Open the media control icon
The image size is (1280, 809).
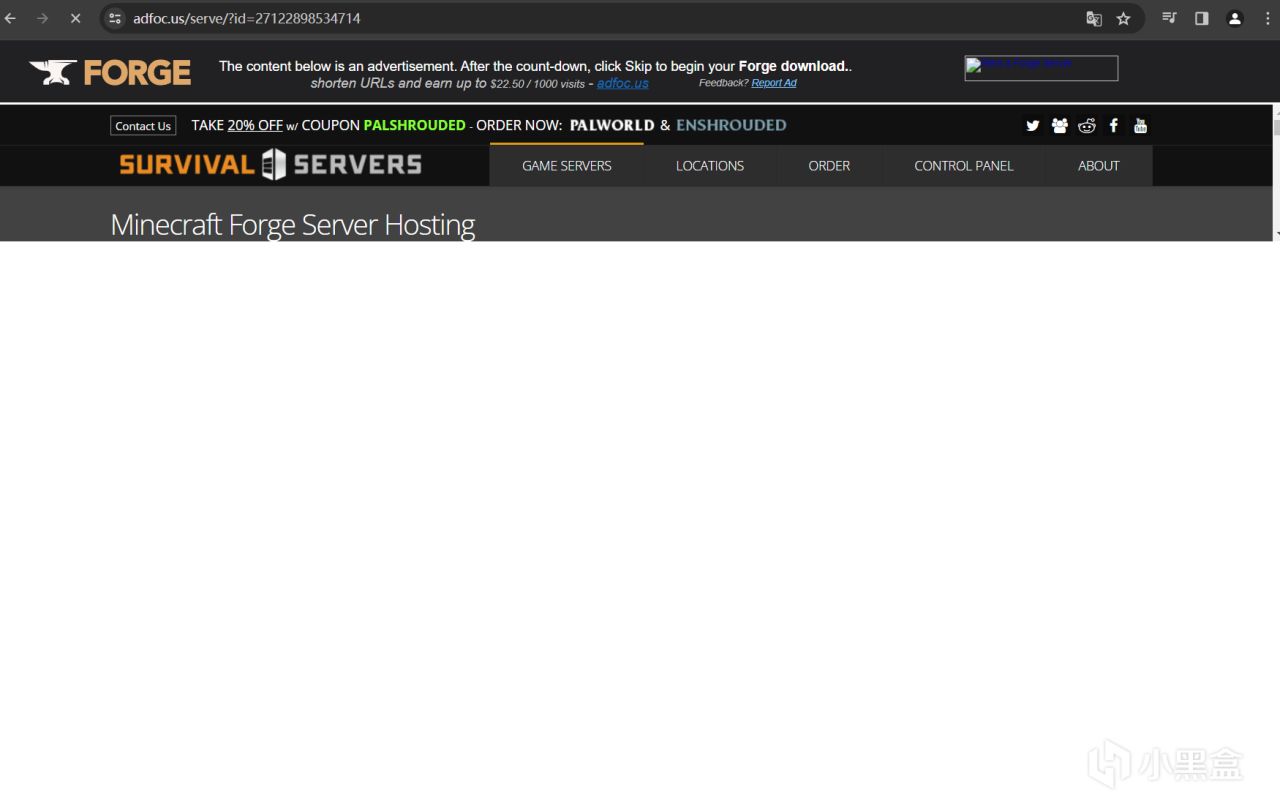(1169, 18)
